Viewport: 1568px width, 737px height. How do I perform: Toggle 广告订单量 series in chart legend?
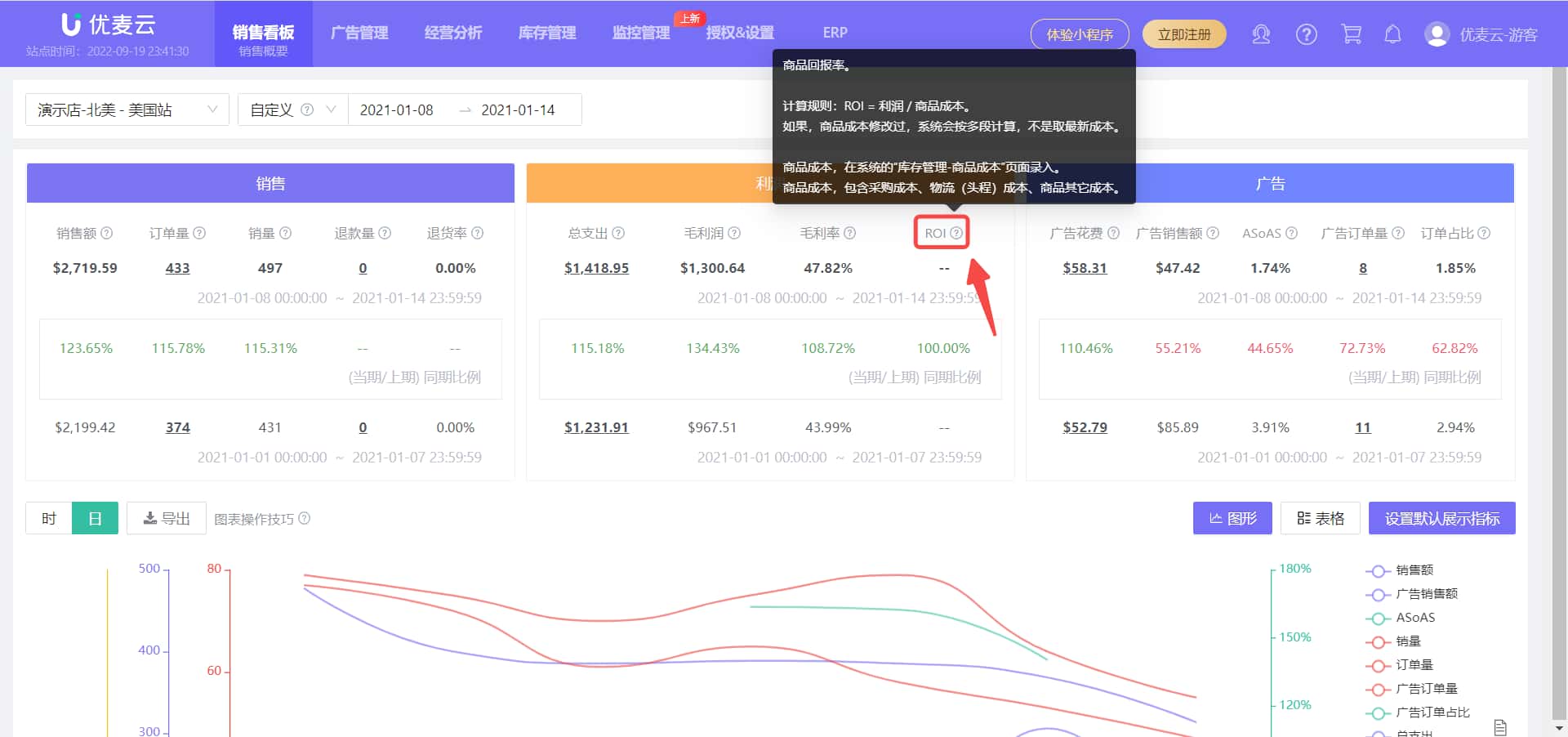click(1412, 689)
